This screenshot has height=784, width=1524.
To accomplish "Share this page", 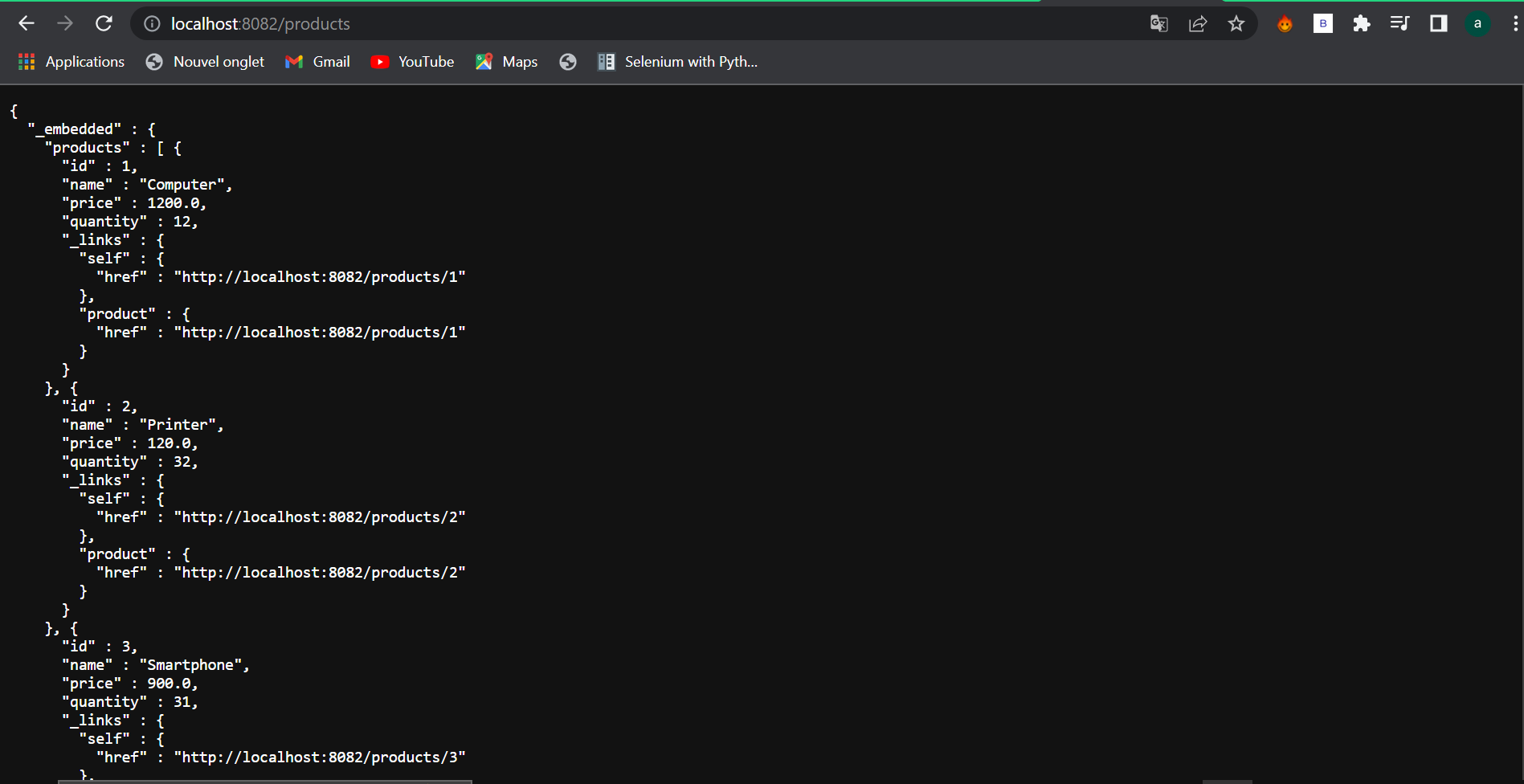I will (x=1197, y=23).
